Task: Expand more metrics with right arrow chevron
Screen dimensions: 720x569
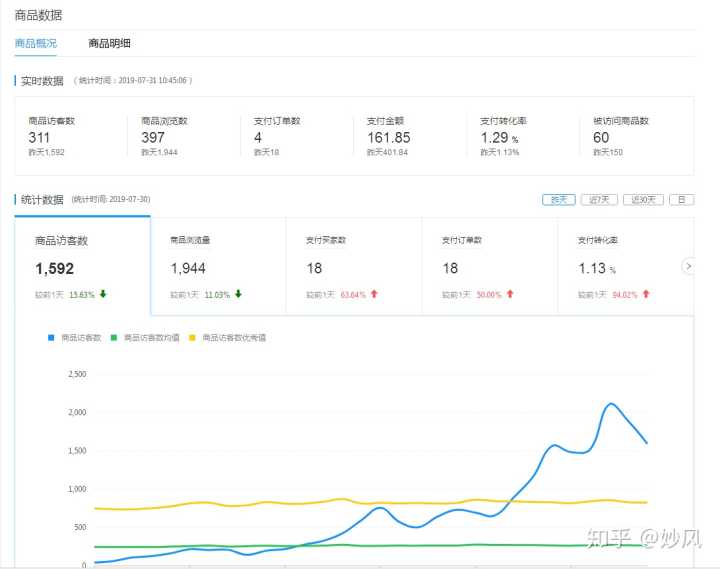Action: (688, 266)
